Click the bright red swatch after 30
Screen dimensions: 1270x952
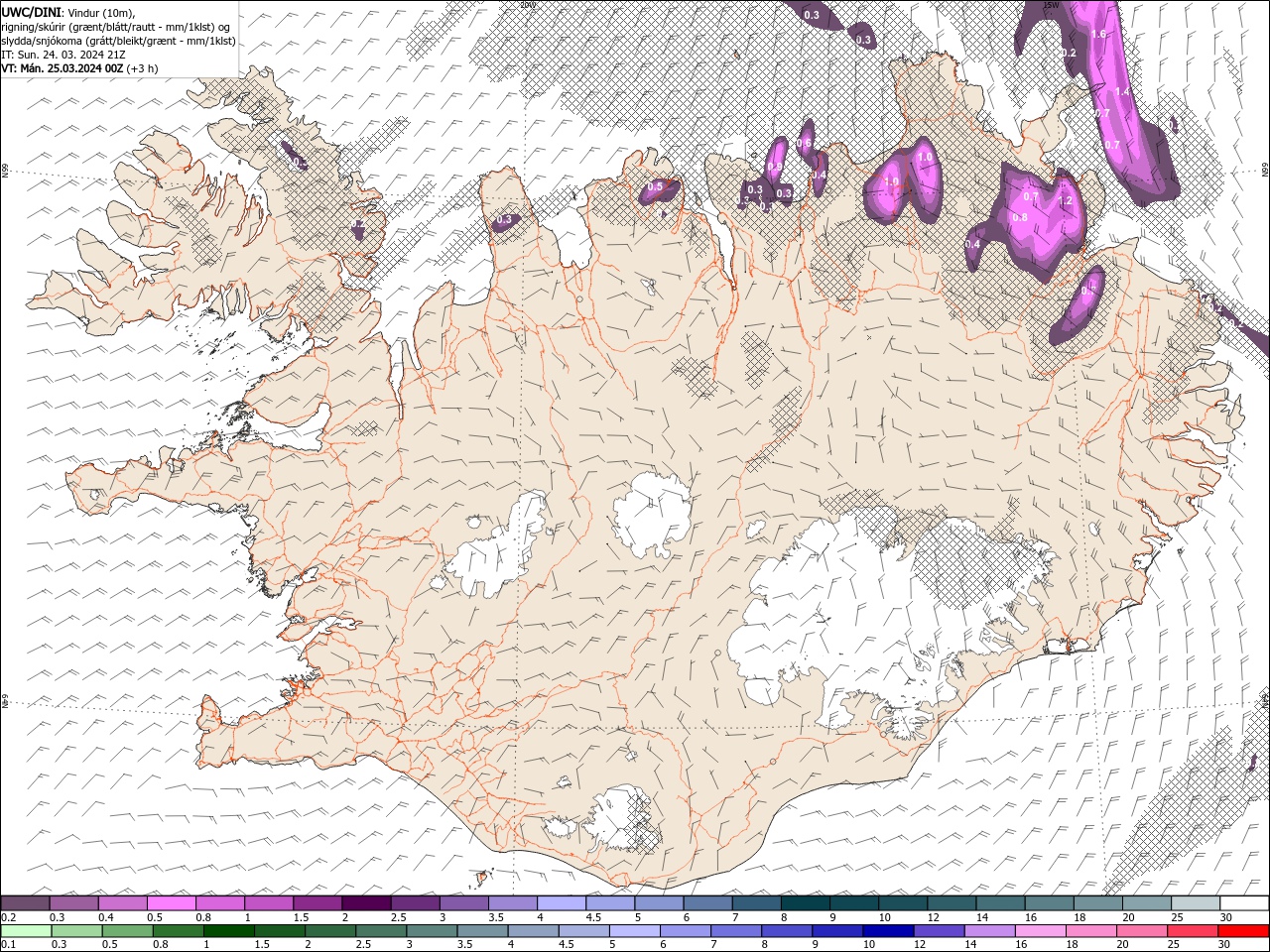[x=1244, y=931]
